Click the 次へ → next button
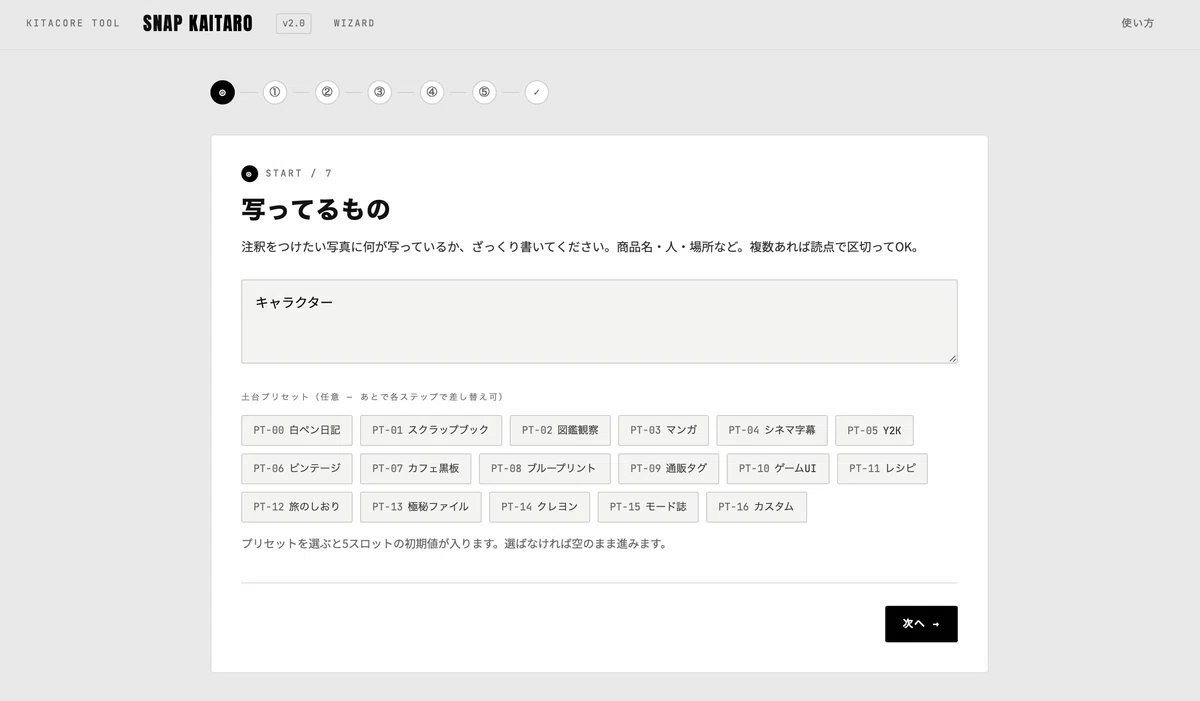 click(921, 624)
